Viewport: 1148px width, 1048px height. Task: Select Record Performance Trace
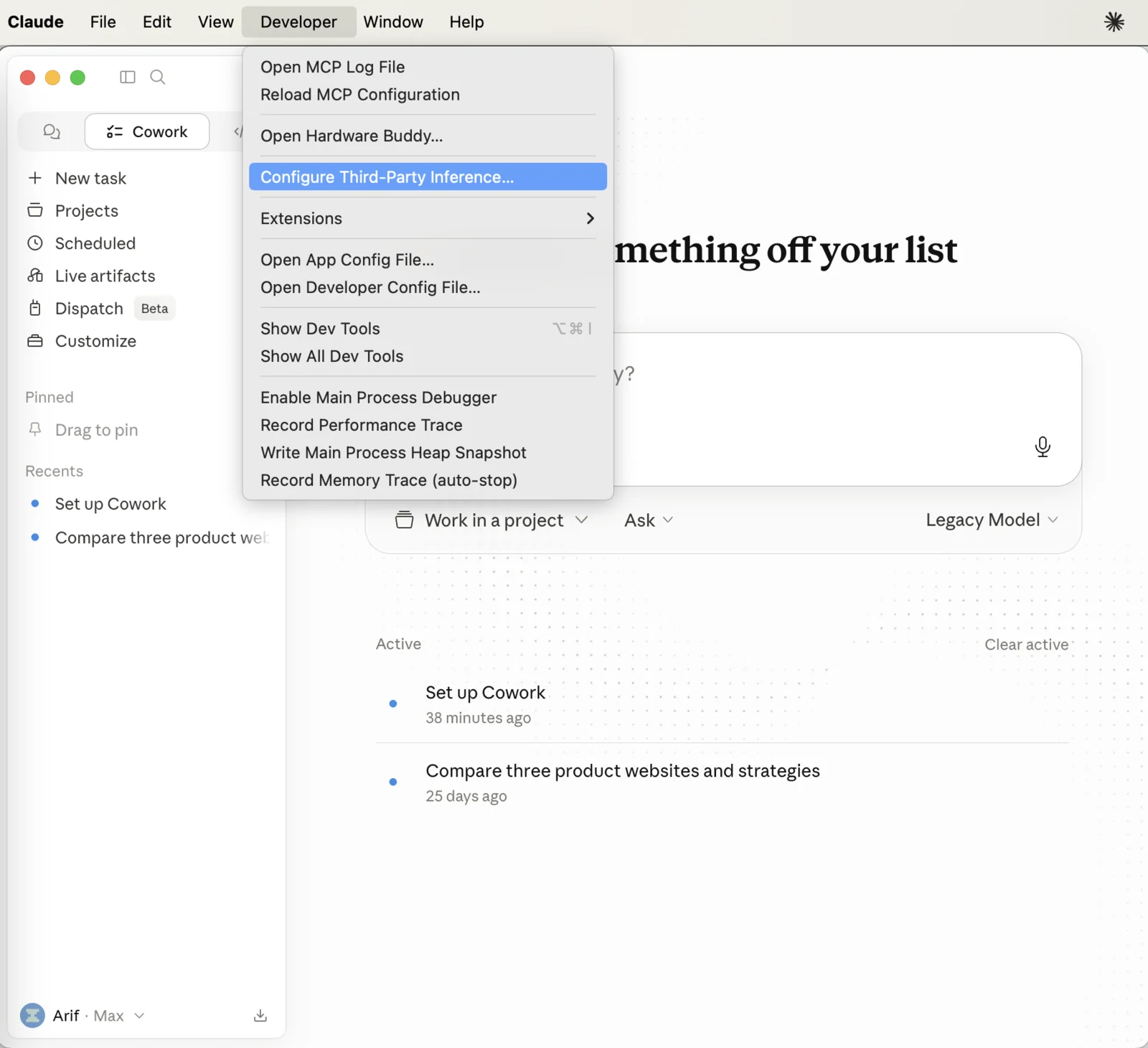point(428,425)
